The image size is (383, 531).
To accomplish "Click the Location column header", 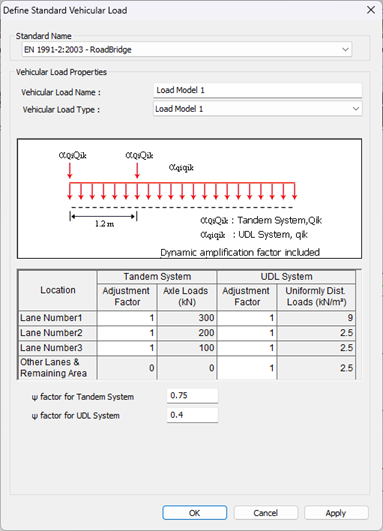I will [x=58, y=290].
